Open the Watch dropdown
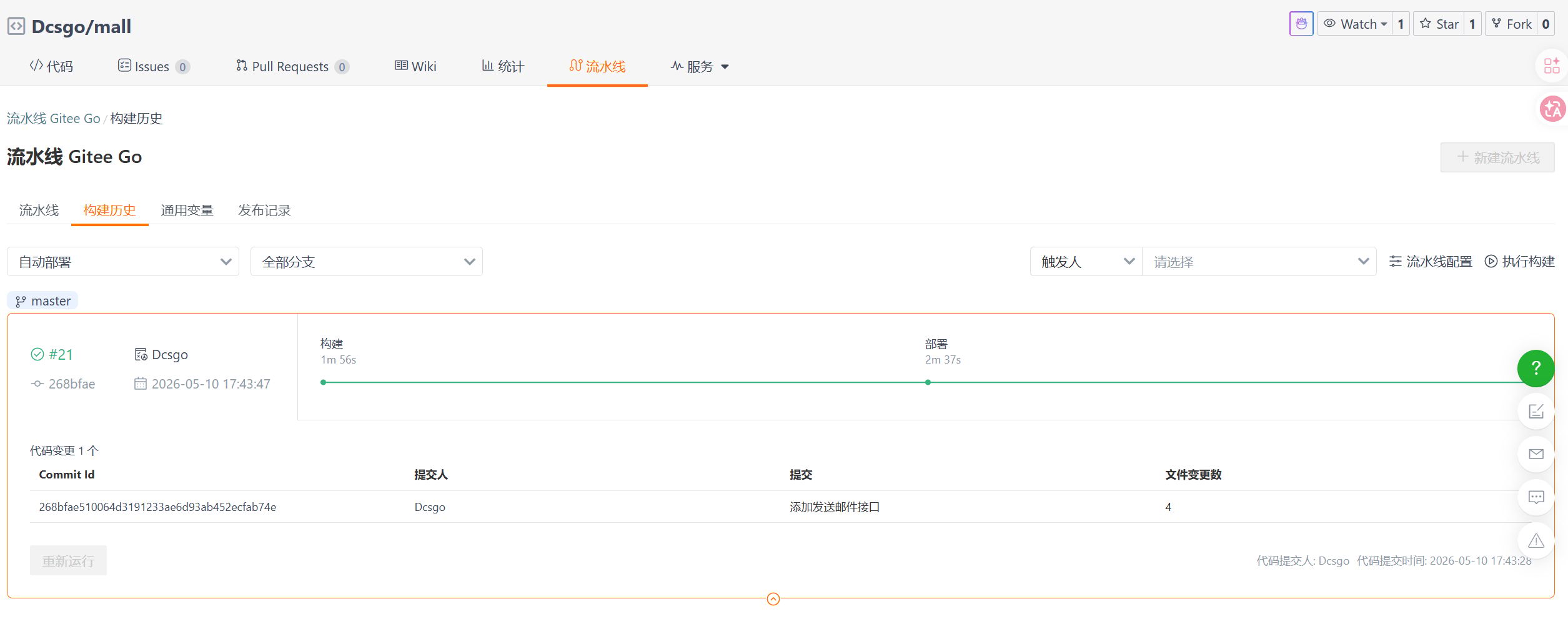Viewport: 1568px width, 639px height. click(x=1355, y=24)
